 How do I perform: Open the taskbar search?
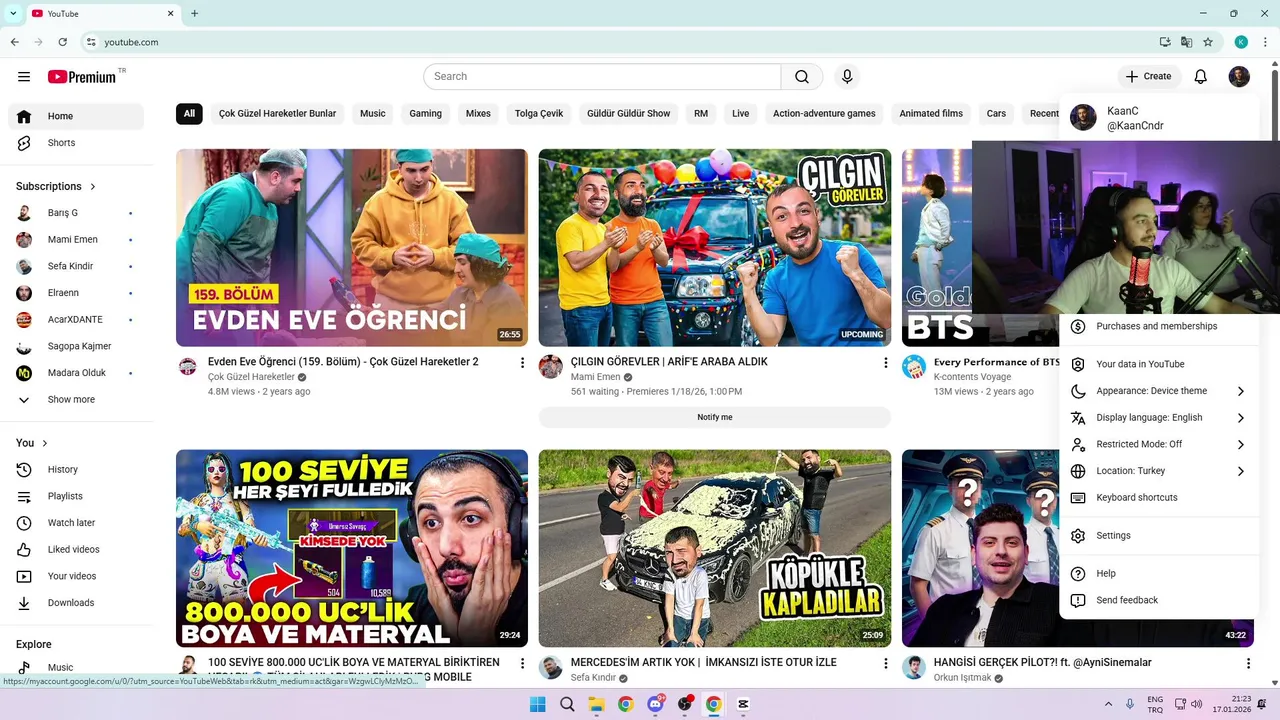coord(567,704)
